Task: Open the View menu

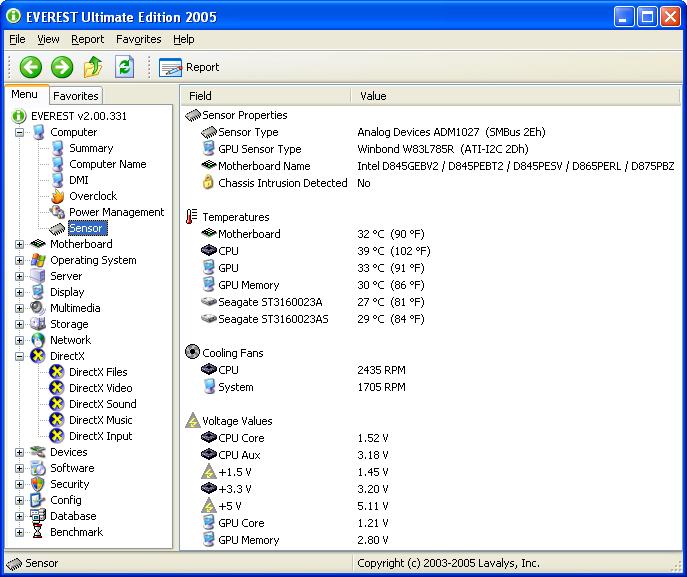Action: pyautogui.click(x=48, y=39)
